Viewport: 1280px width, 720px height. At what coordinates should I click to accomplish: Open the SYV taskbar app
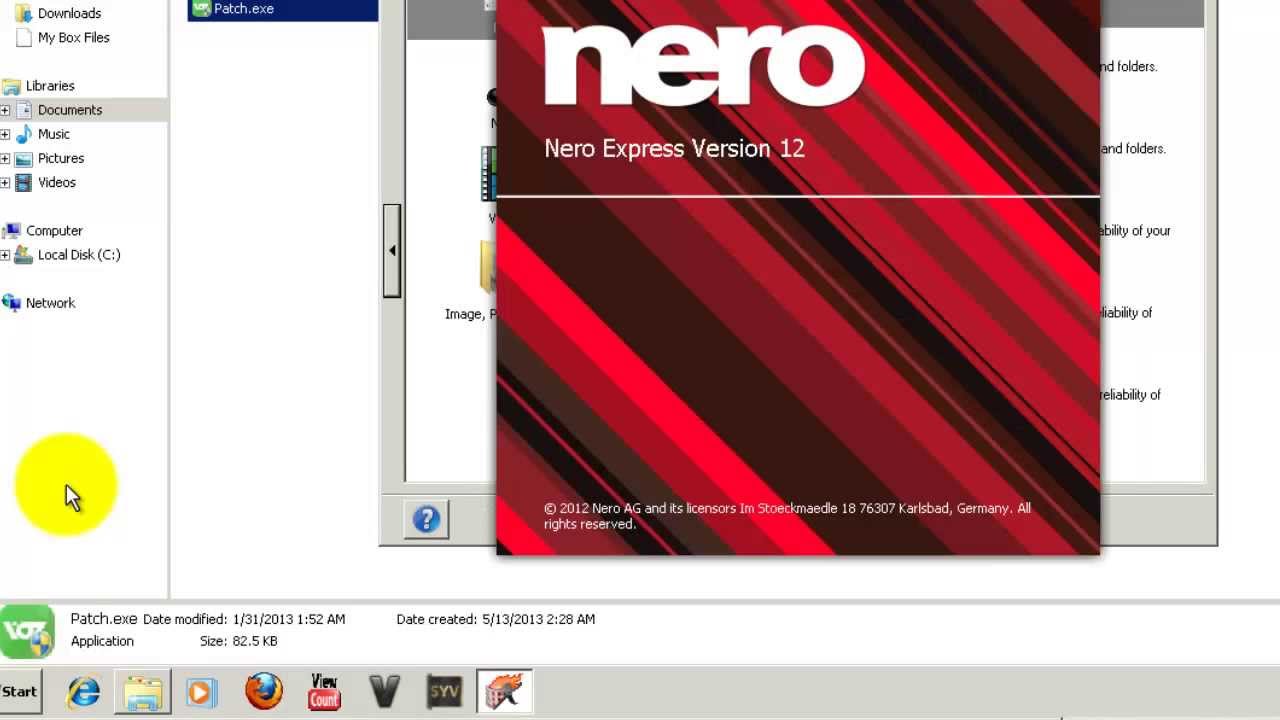pos(444,692)
